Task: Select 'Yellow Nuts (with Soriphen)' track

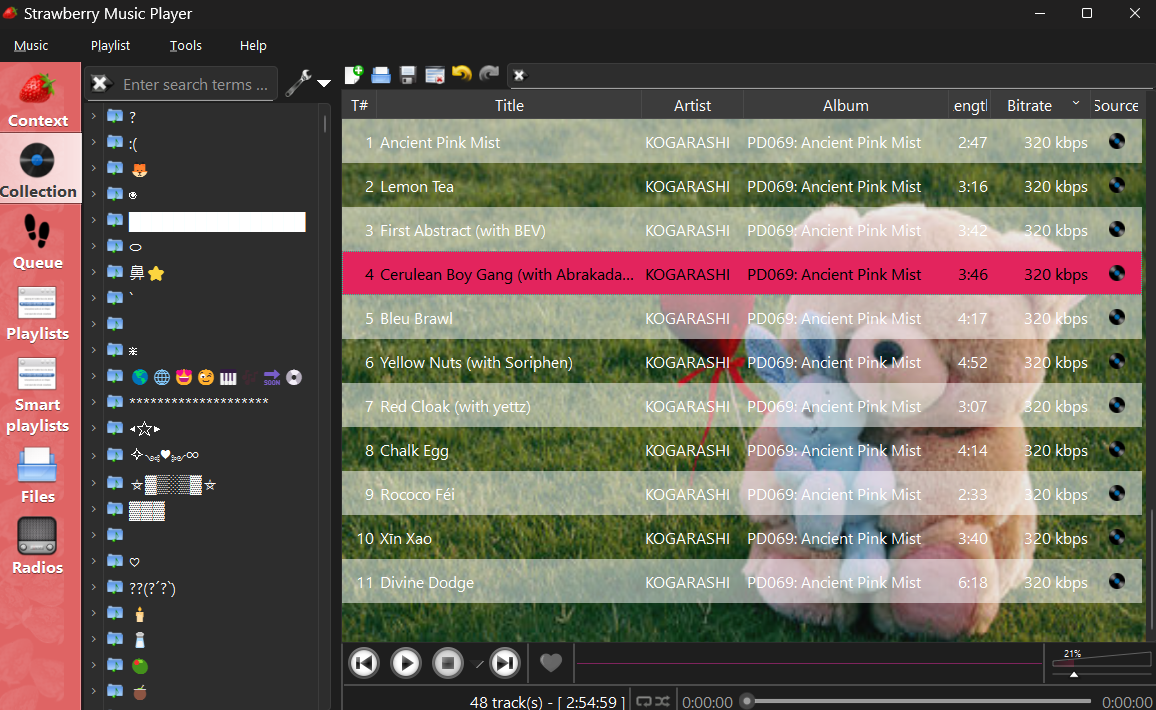Action: (x=742, y=363)
